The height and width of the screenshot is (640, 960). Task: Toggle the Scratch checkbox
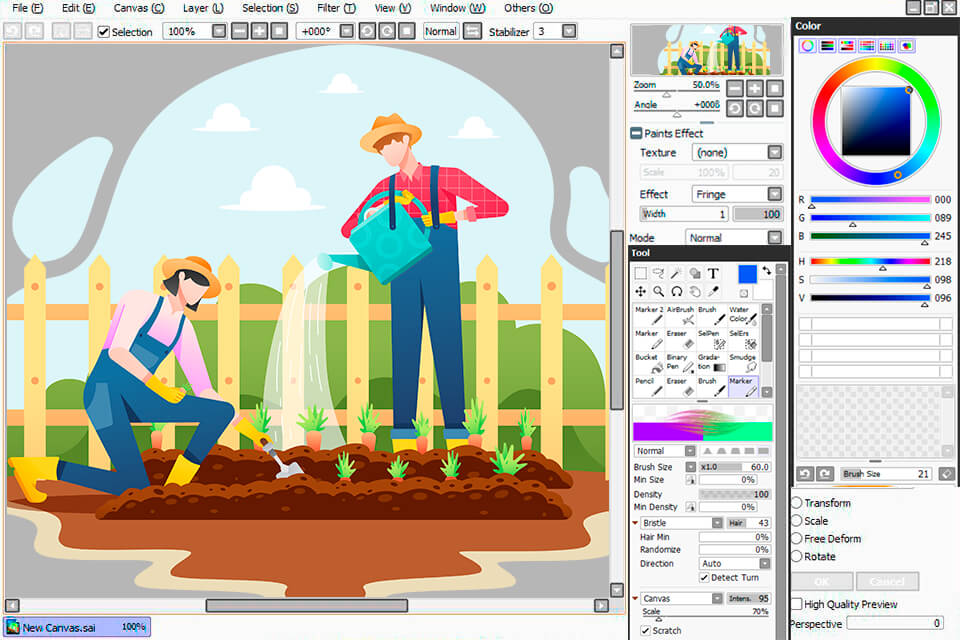pos(645,630)
